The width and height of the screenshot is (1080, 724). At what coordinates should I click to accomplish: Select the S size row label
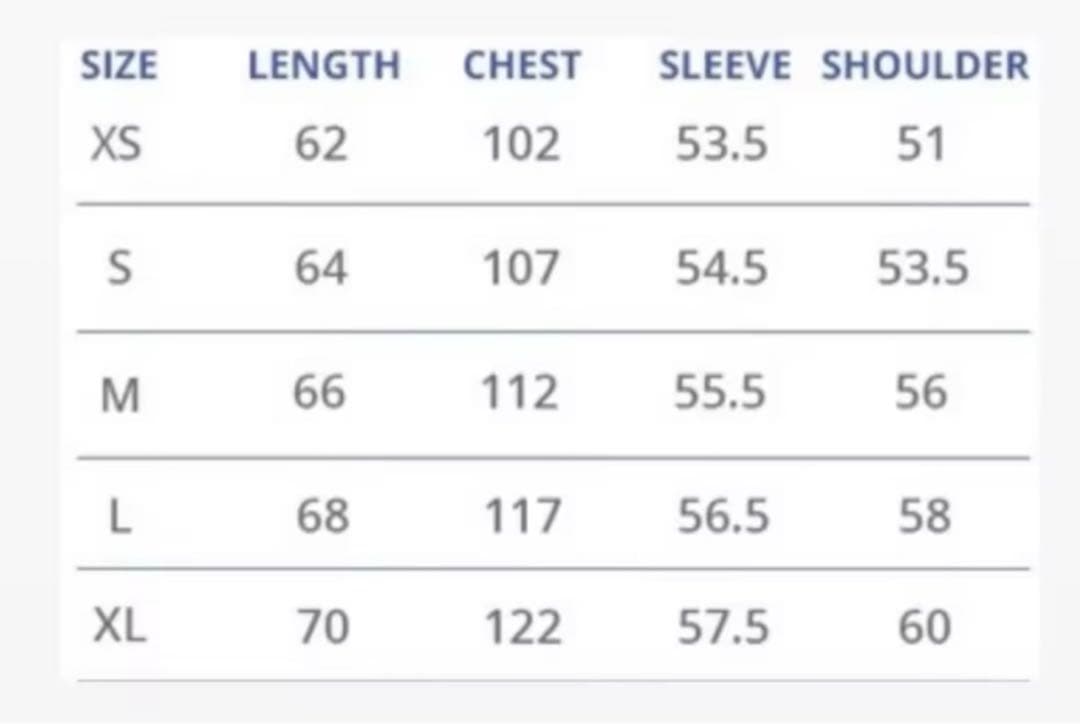click(x=119, y=268)
